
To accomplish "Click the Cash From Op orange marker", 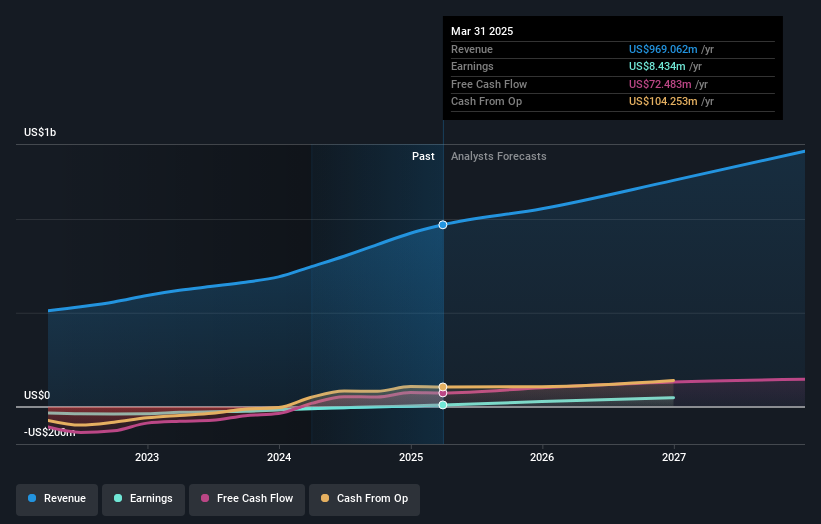I will pyautogui.click(x=443, y=387).
